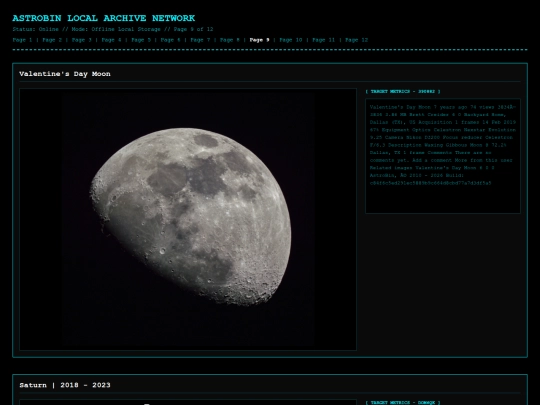This screenshot has height=405, width=540.
Task: Select the current Page 9 link
Action: click(x=259, y=40)
